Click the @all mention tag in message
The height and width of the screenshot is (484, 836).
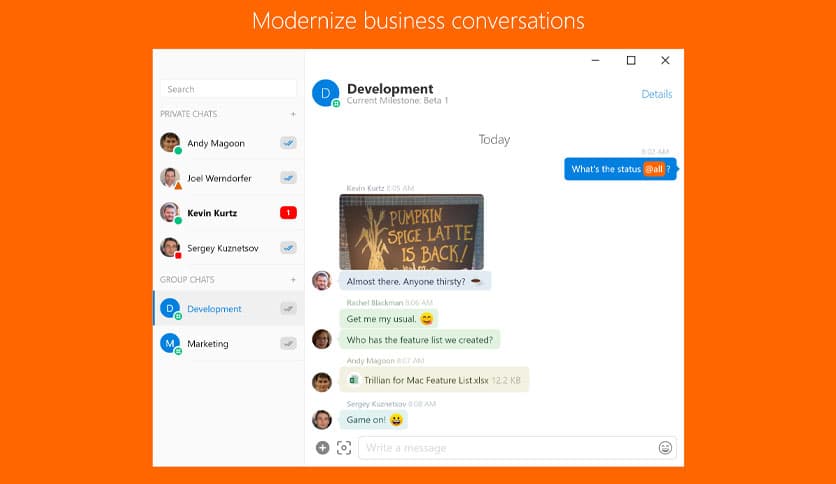coord(654,169)
